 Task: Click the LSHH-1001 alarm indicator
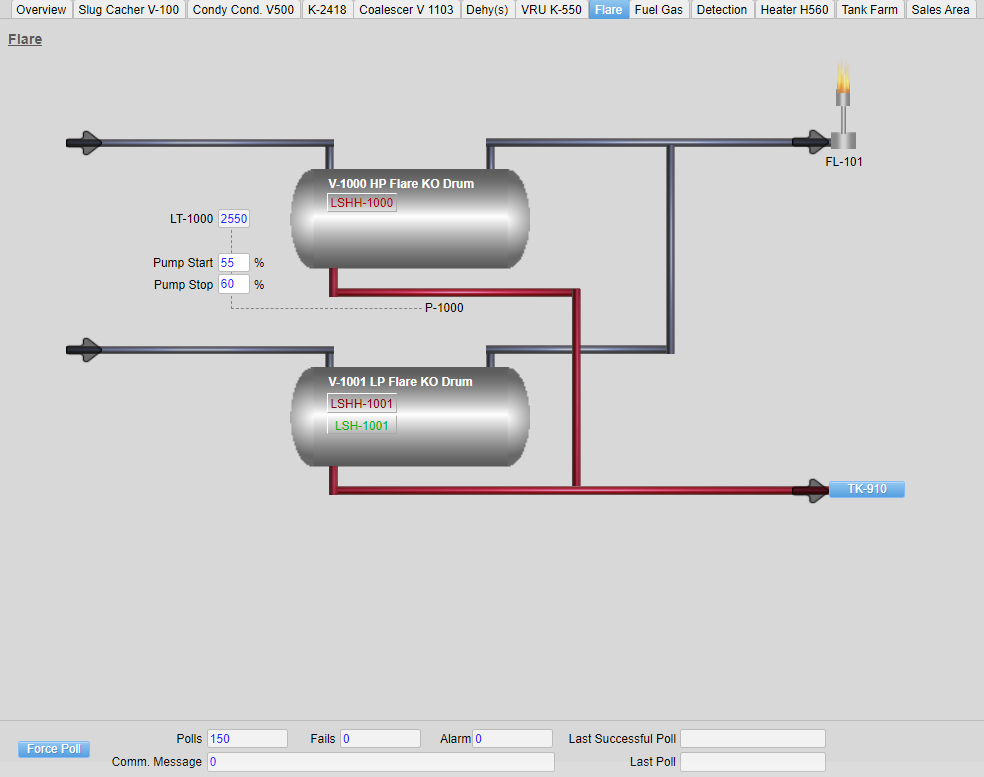pos(361,404)
